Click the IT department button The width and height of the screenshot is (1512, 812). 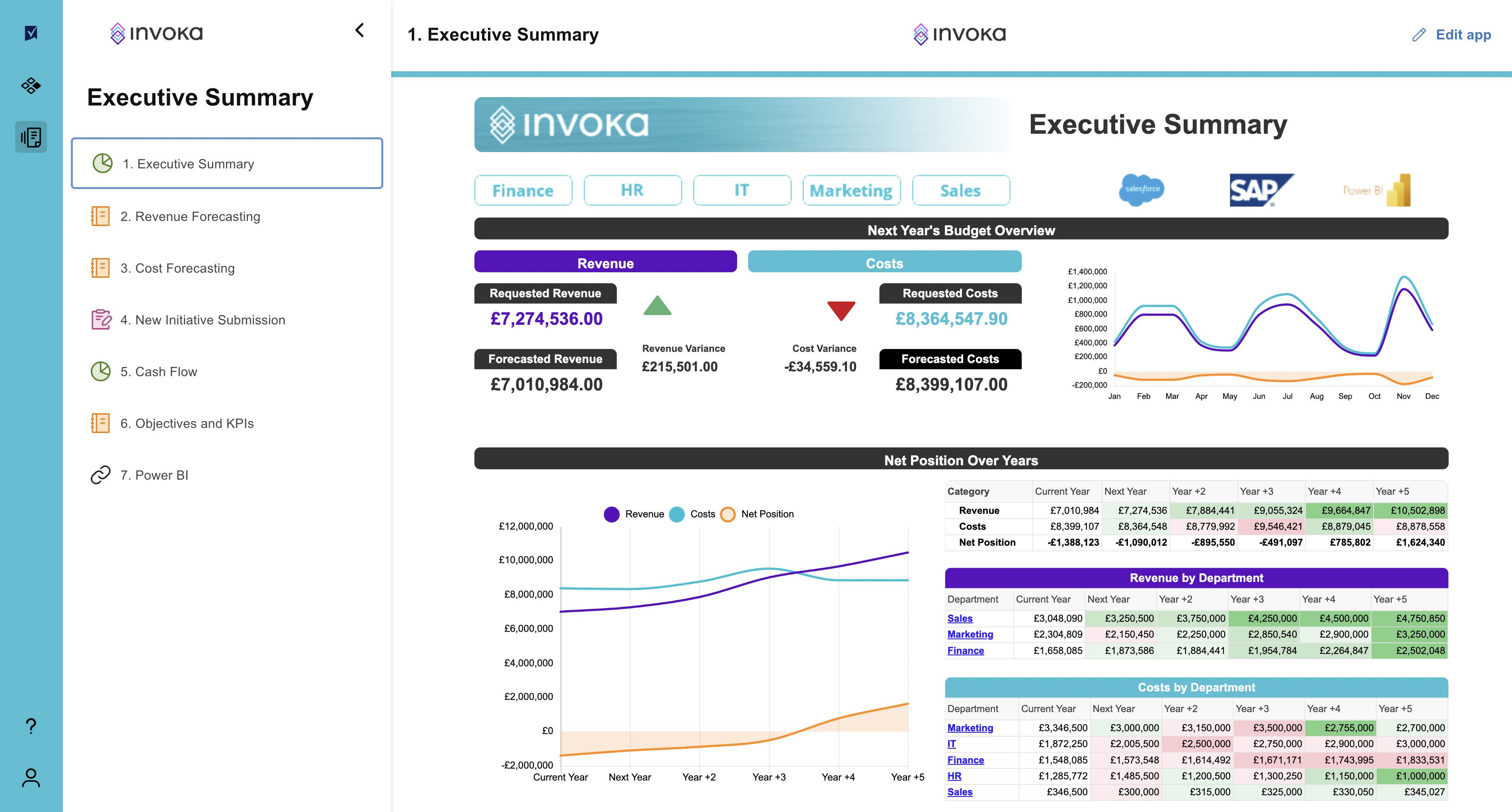741,190
